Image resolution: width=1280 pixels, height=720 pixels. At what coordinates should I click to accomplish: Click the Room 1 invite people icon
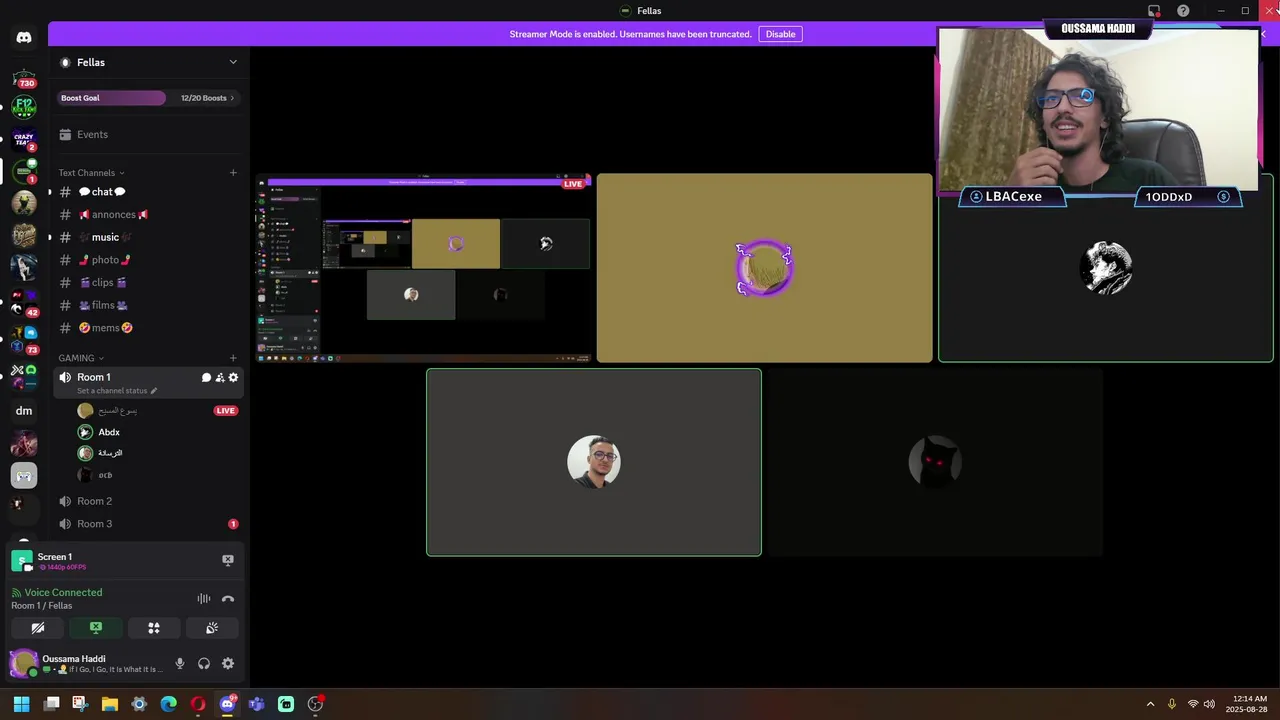(220, 377)
